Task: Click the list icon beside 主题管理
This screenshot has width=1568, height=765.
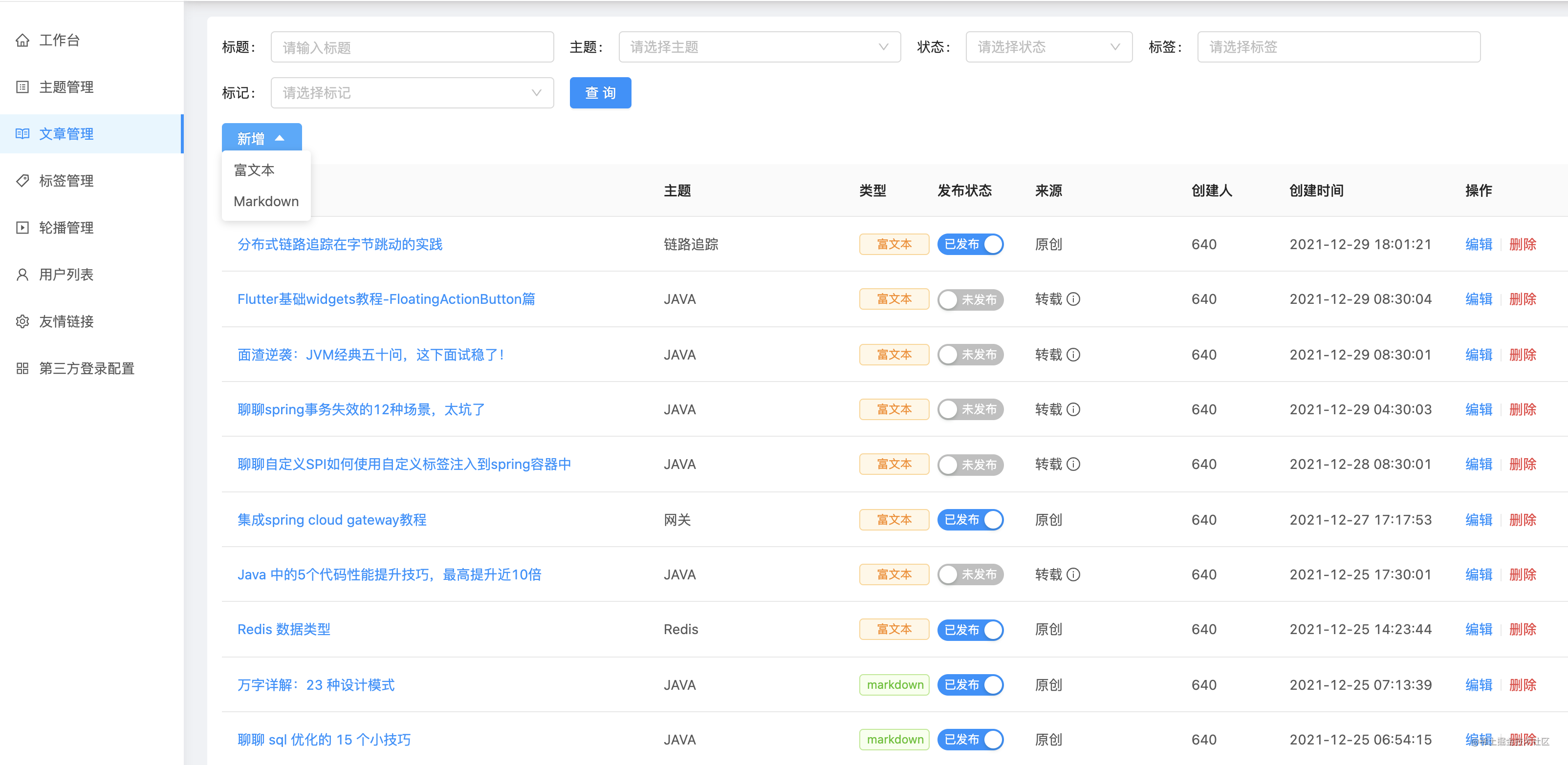Action: coord(22,87)
